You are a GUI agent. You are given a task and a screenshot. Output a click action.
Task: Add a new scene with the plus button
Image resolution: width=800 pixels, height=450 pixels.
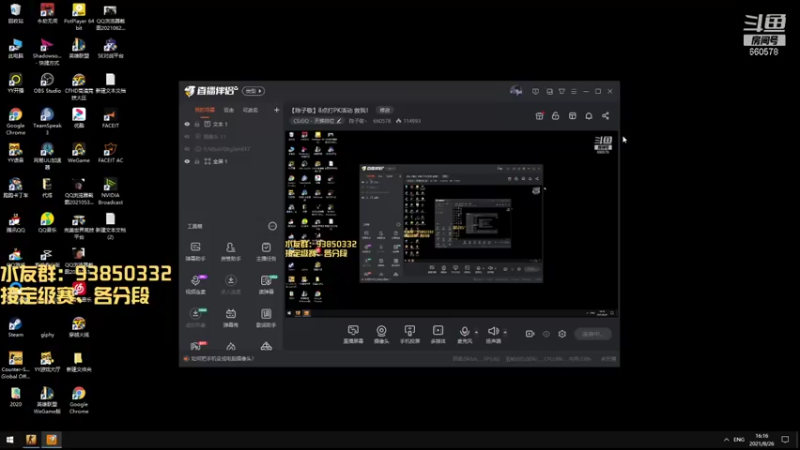[x=276, y=110]
